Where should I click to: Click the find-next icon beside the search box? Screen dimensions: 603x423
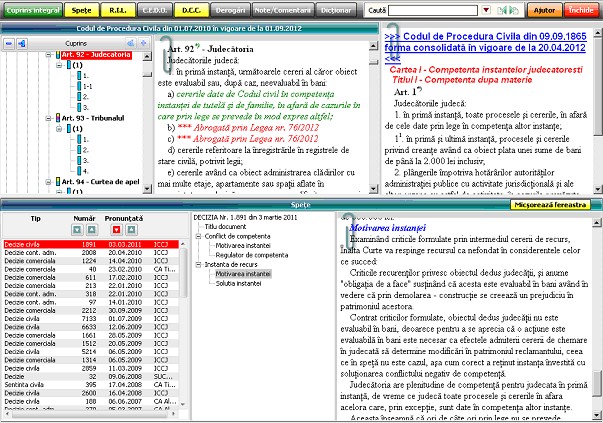pos(514,10)
